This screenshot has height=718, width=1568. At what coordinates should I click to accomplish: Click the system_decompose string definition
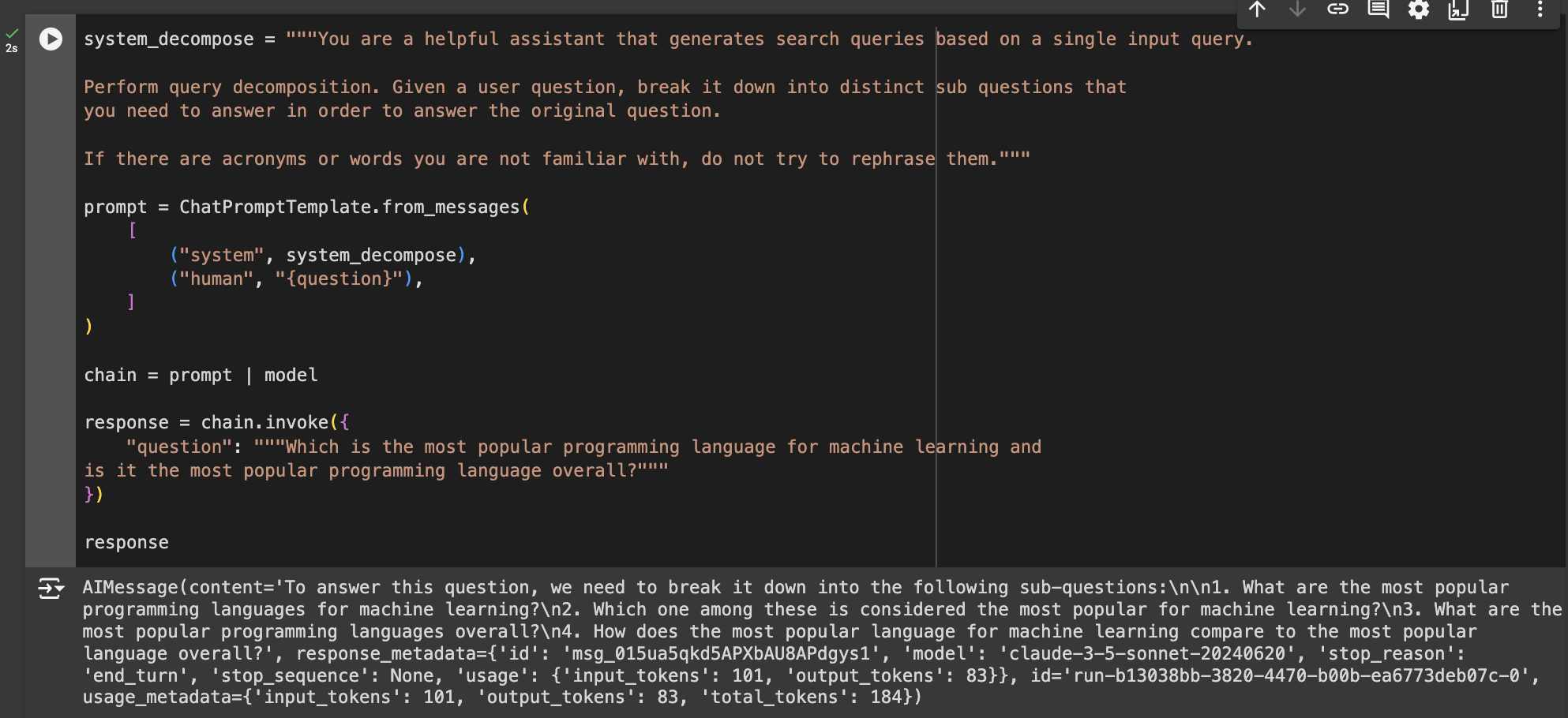pos(171,39)
